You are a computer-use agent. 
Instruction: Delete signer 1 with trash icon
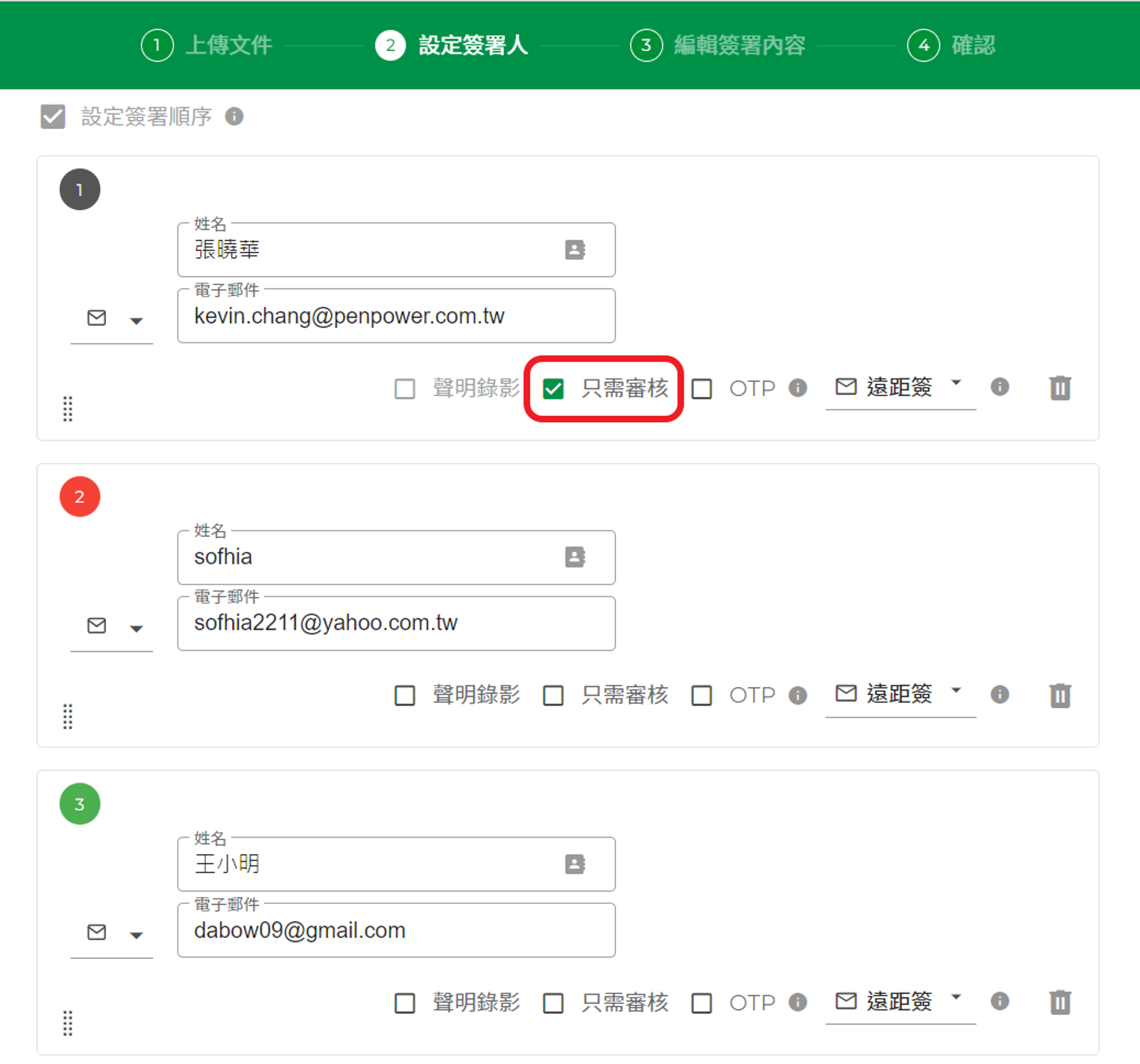click(1060, 388)
